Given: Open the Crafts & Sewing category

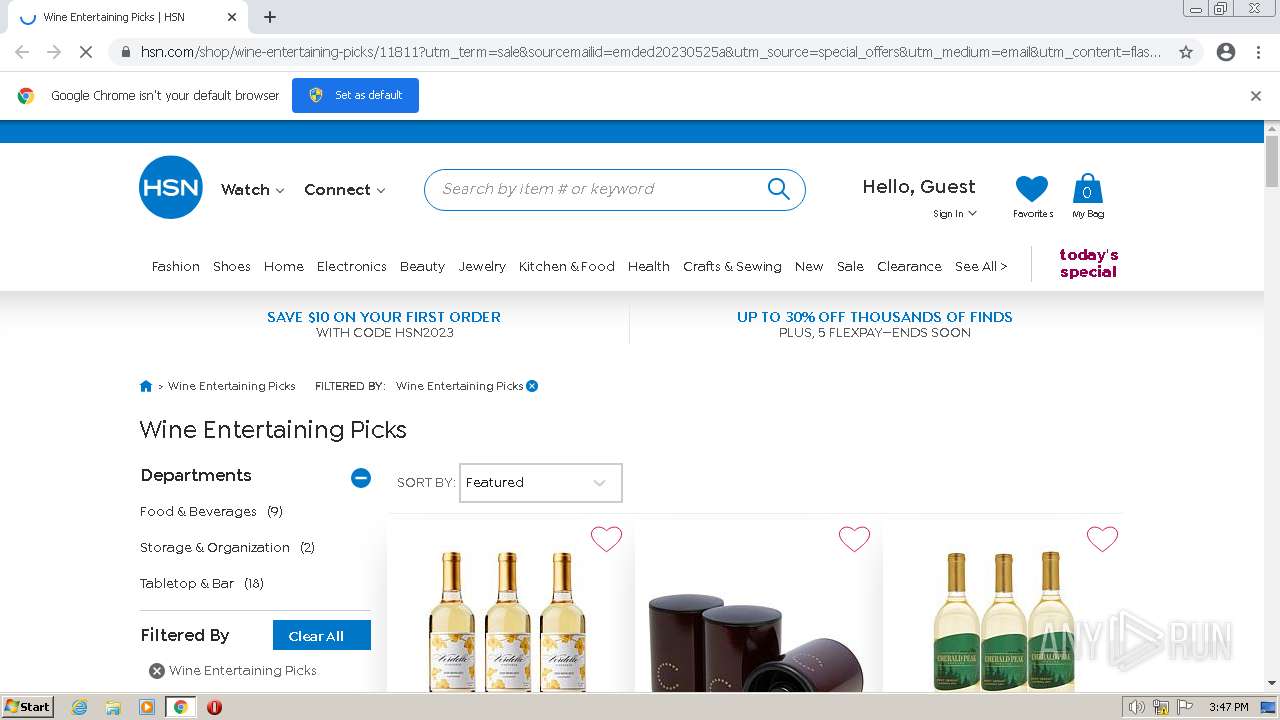Looking at the screenshot, I should click(732, 266).
